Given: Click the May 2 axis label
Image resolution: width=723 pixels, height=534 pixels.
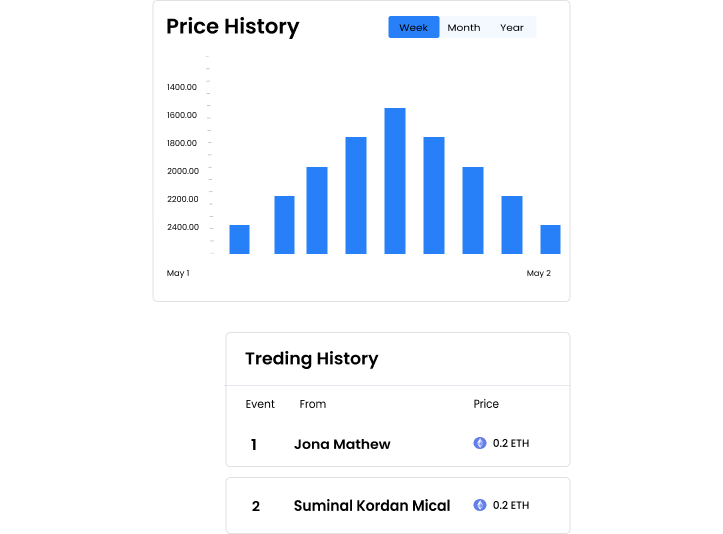Looking at the screenshot, I should pos(539,273).
